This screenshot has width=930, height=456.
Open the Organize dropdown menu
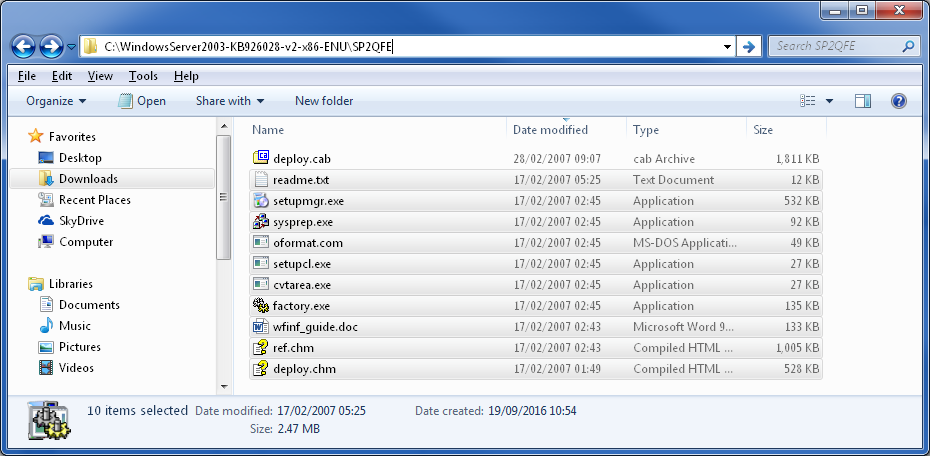(x=56, y=101)
